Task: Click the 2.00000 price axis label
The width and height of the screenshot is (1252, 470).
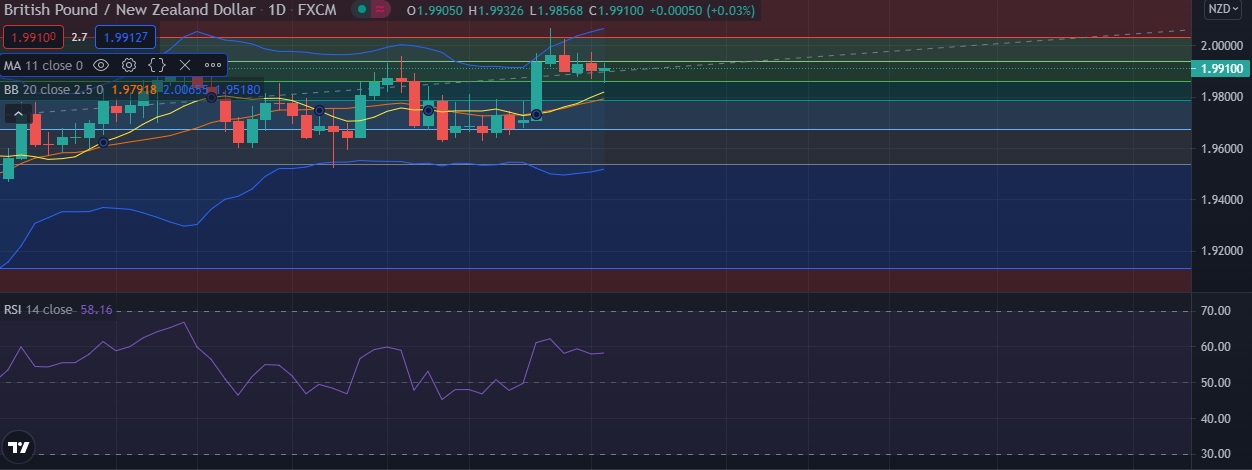Action: tap(1224, 46)
